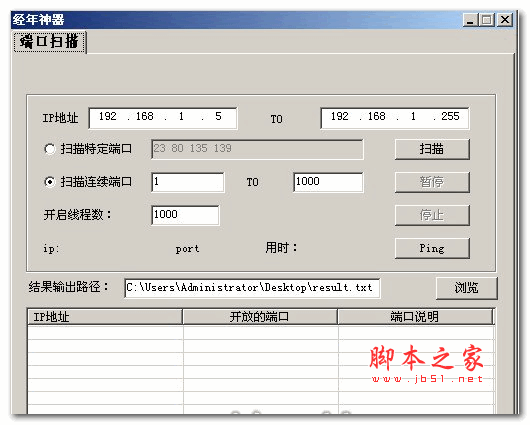
Task: Focus the start IP address field ending in 5
Action: 163,118
